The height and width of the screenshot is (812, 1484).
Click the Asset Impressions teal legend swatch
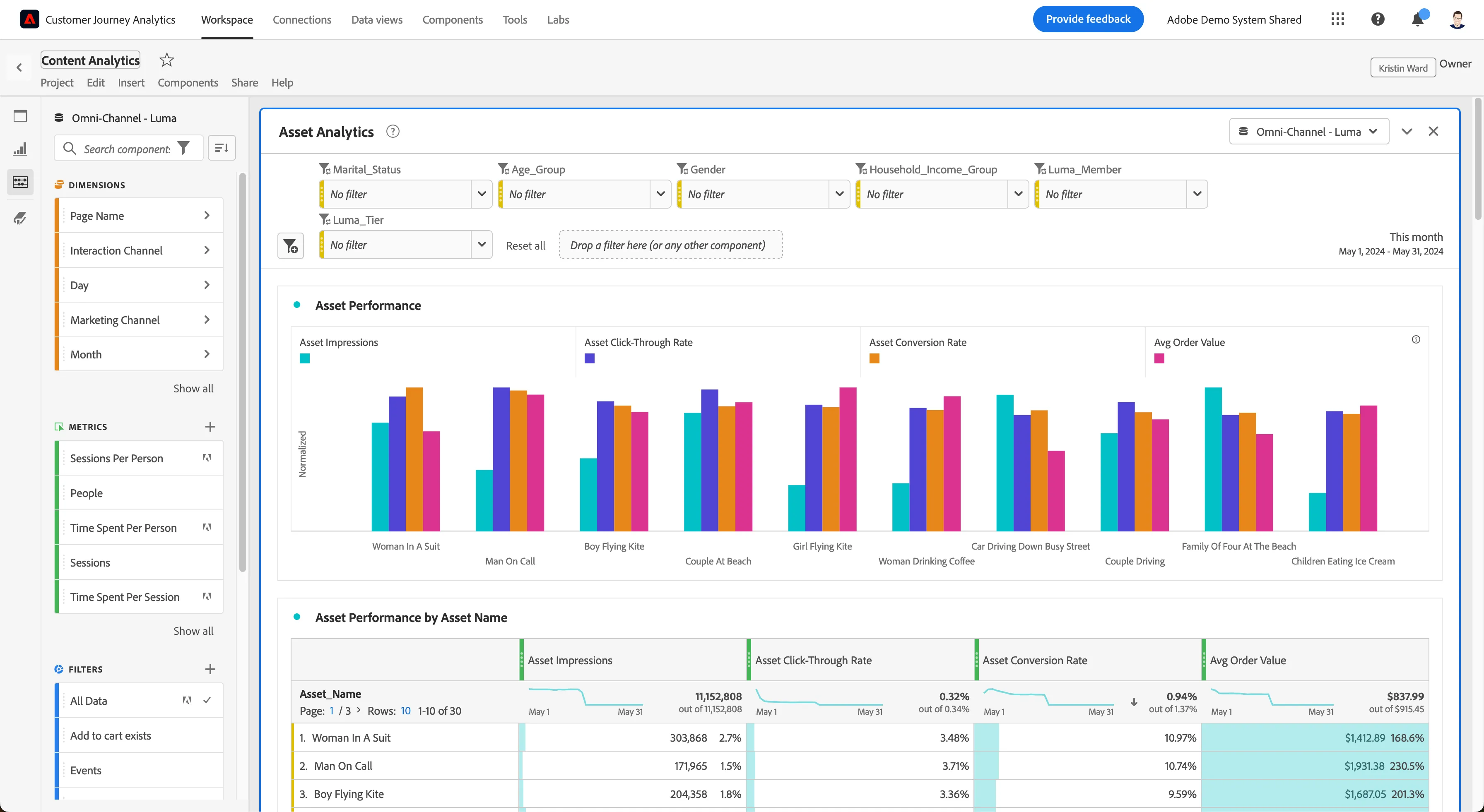(x=305, y=359)
